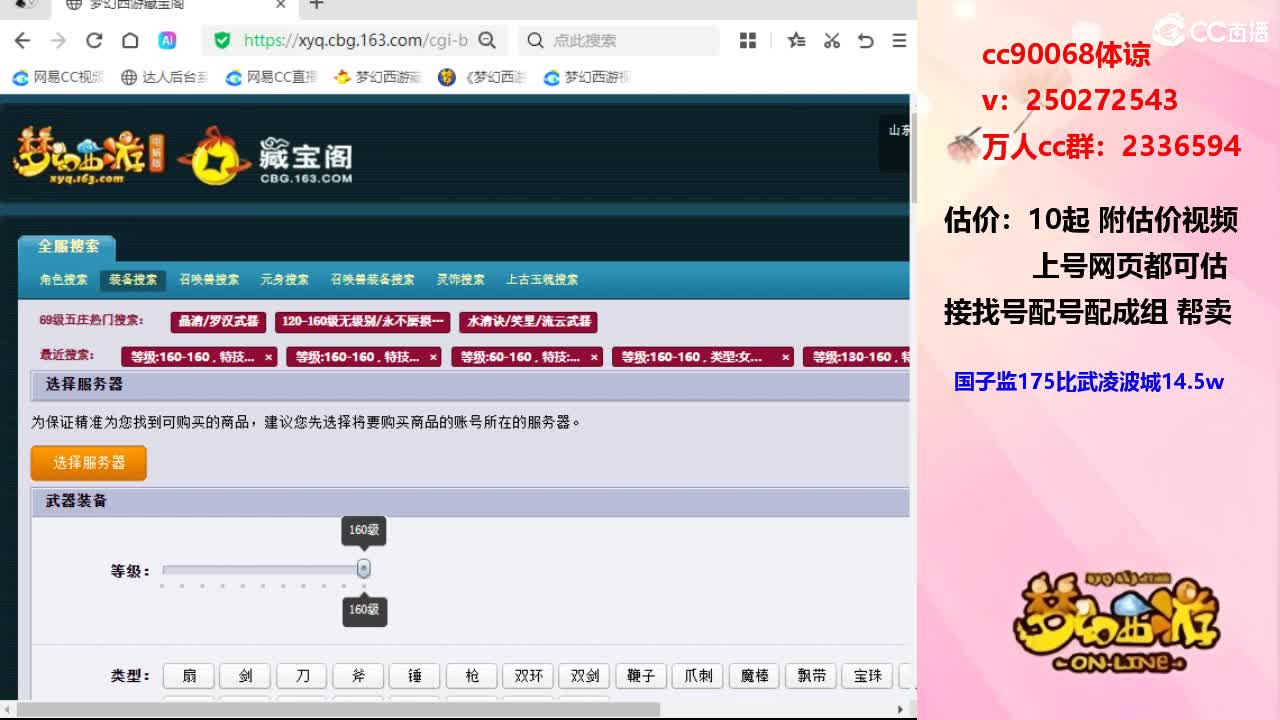Toggle the 锤 weapon type
This screenshot has height=720, width=1280.
click(x=415, y=676)
